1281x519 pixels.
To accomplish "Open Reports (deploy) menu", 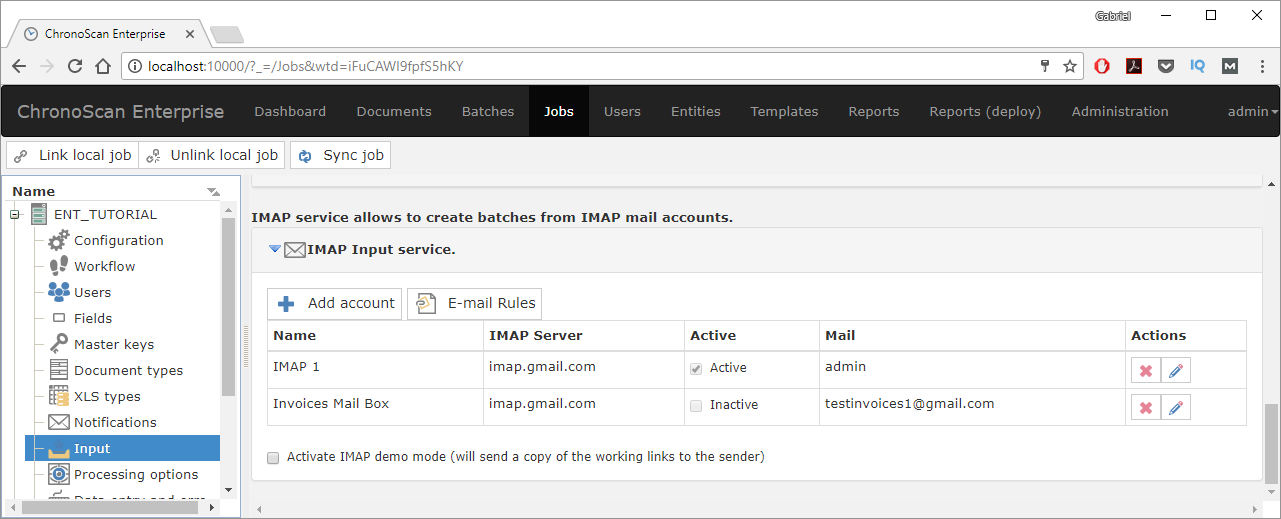I will (x=985, y=111).
